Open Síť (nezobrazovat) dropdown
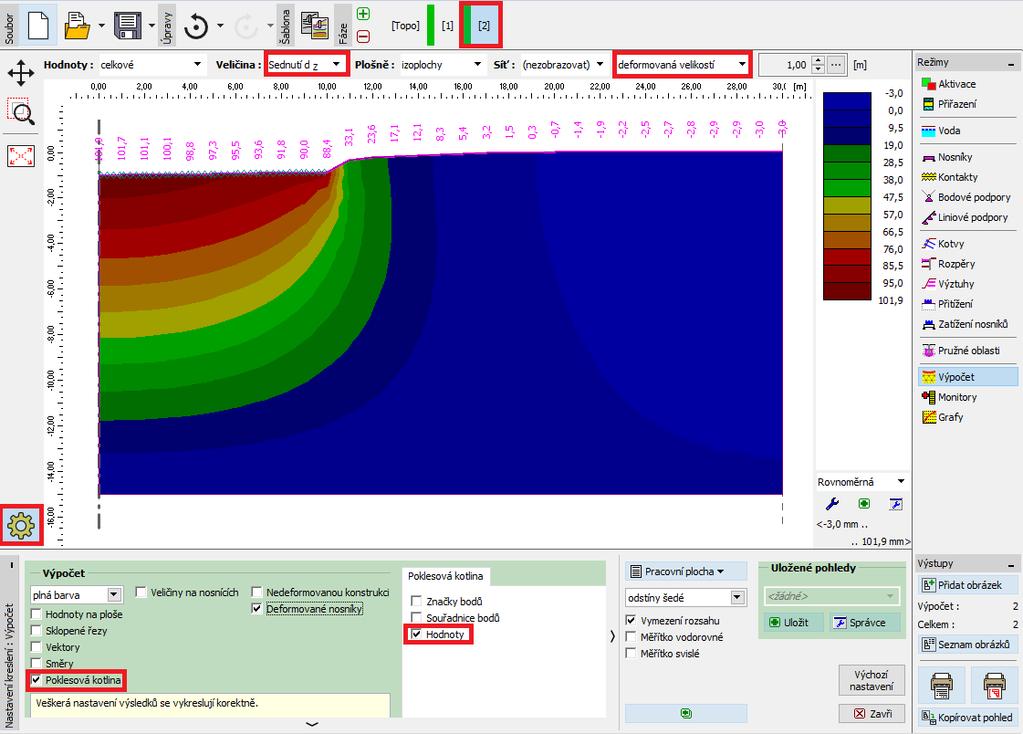This screenshot has height=734, width=1023. pyautogui.click(x=564, y=65)
